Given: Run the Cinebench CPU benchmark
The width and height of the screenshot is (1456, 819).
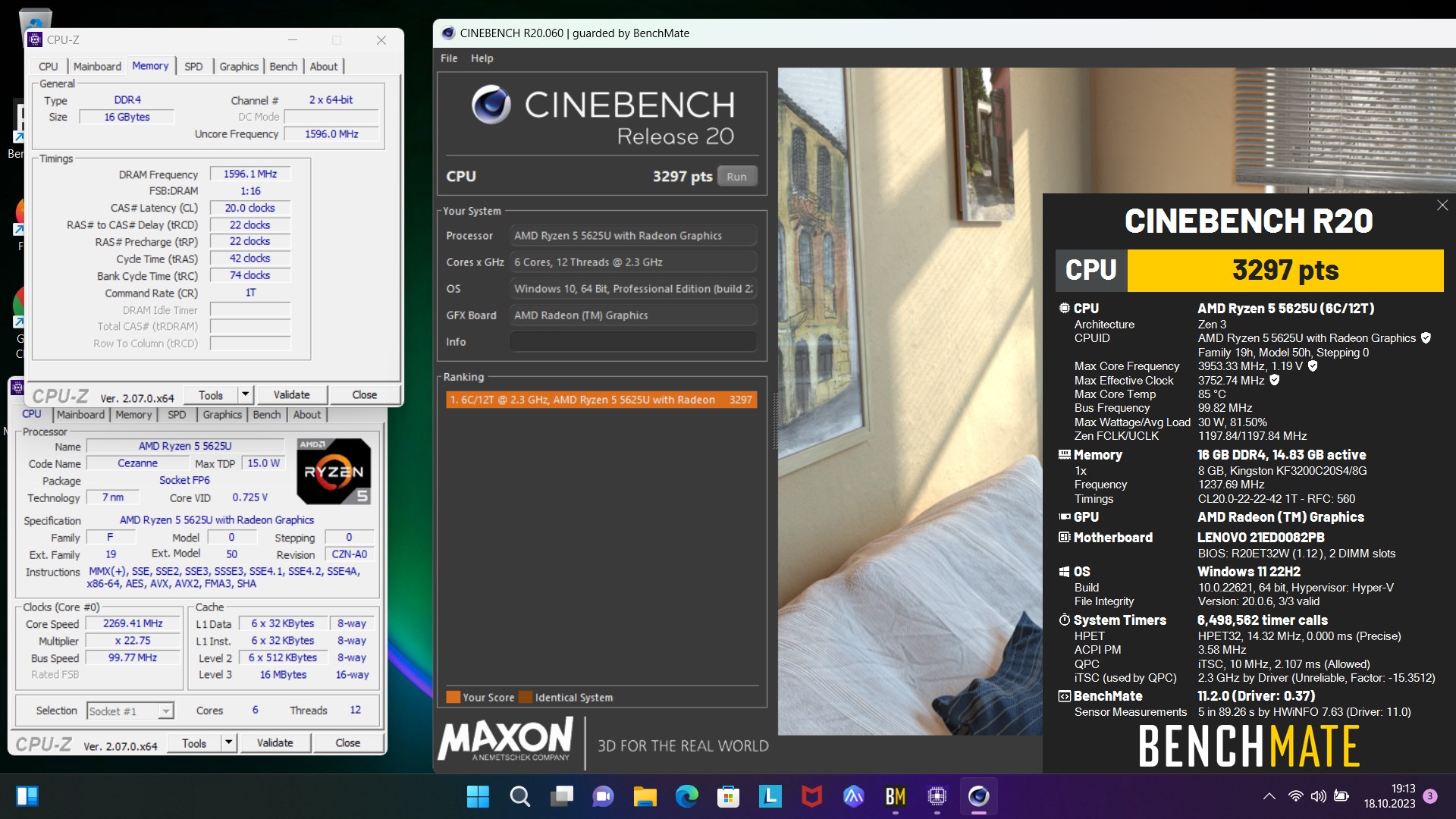Looking at the screenshot, I should coord(736,177).
